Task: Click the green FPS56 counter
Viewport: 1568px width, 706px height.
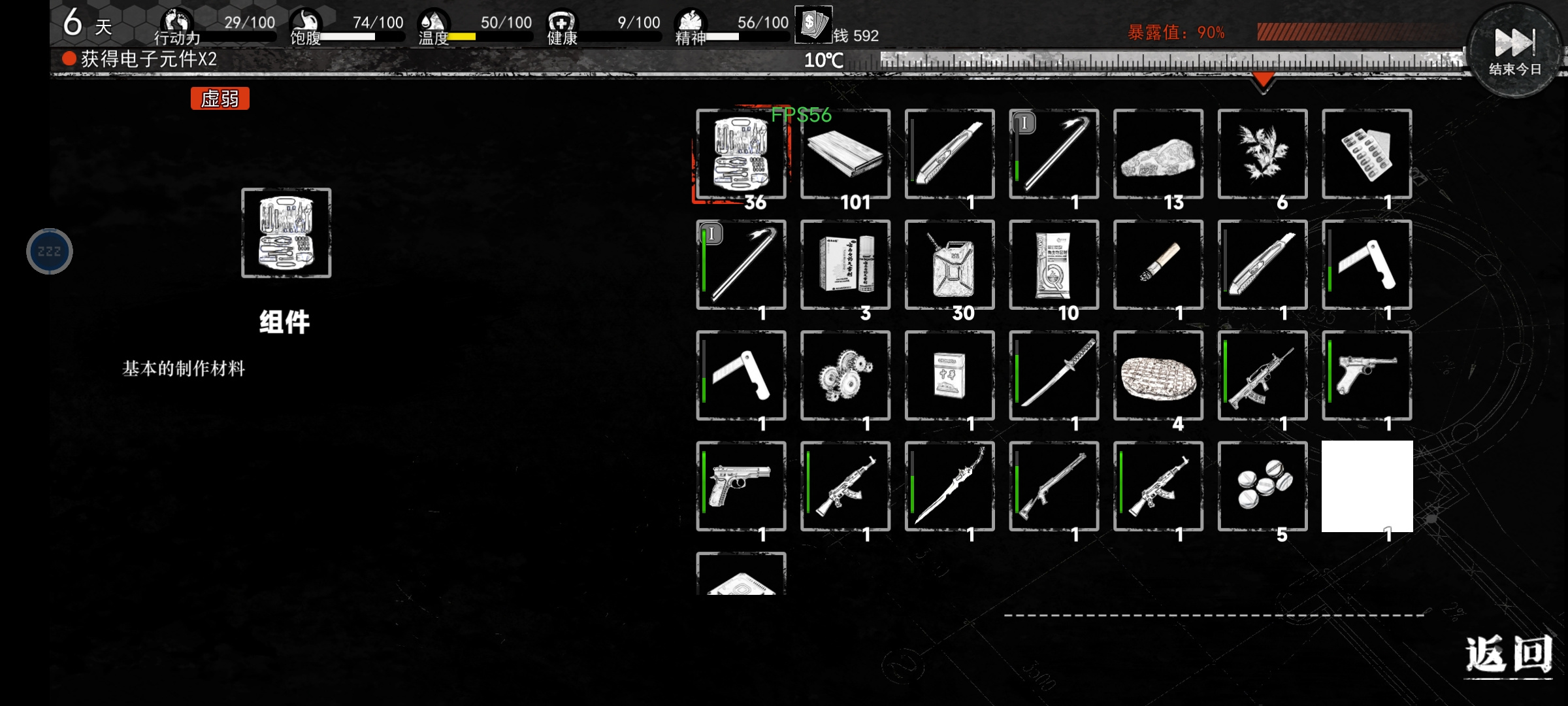Action: point(801,115)
